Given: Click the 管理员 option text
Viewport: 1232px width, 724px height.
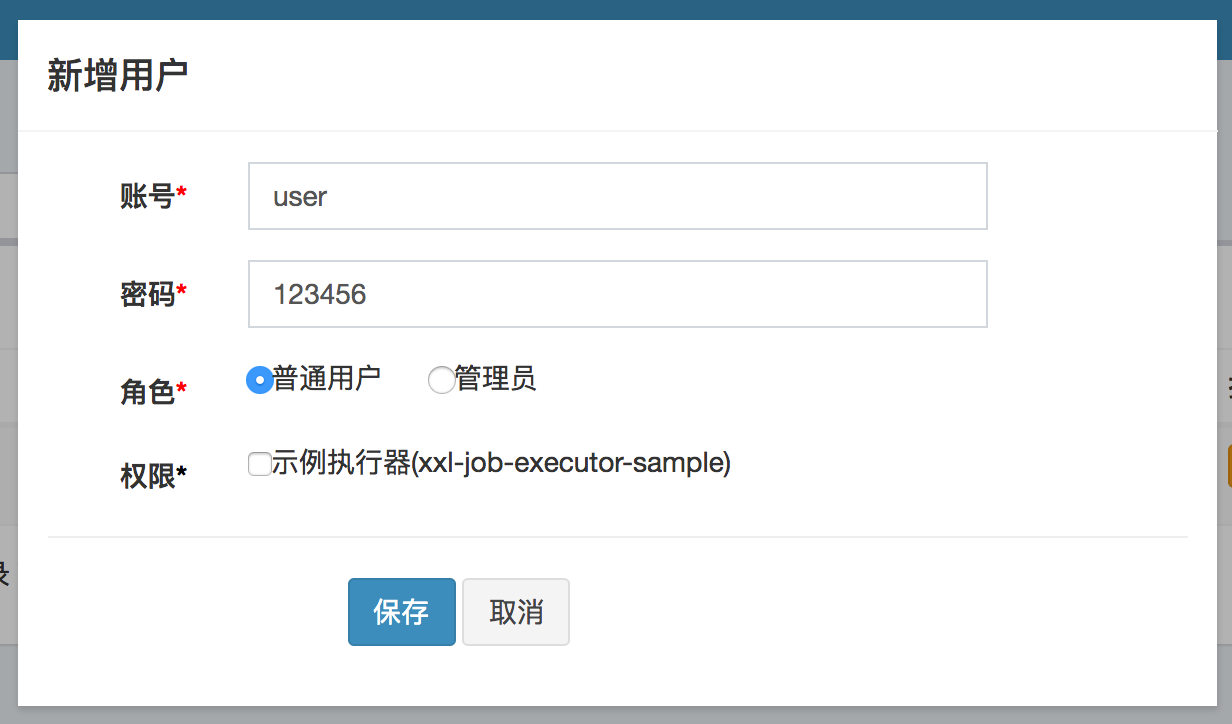Looking at the screenshot, I should click(496, 379).
